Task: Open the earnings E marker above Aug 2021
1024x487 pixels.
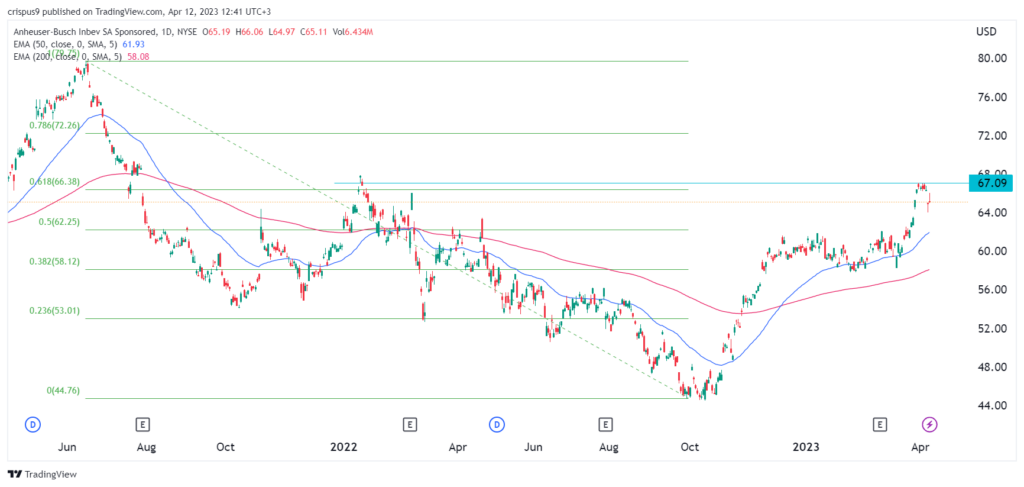Action: (142, 425)
